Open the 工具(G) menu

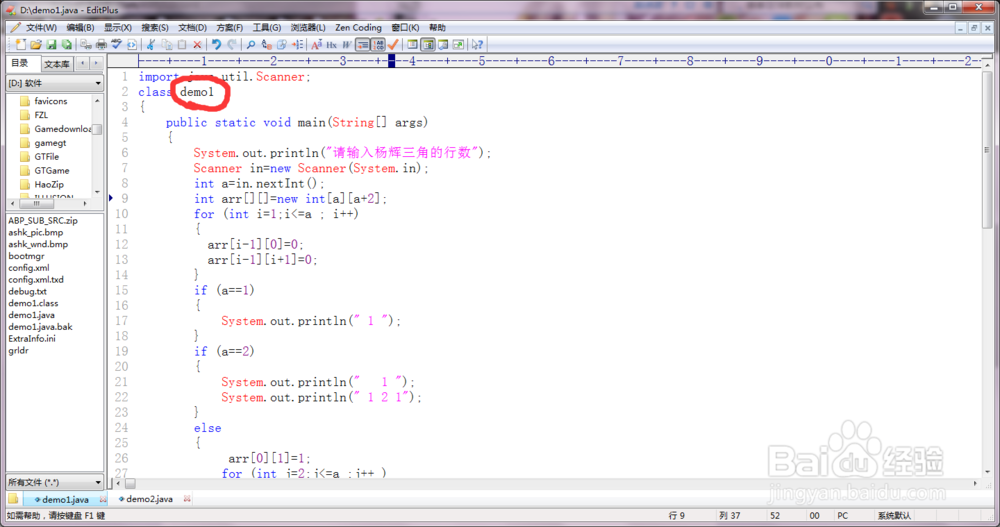[x=267, y=27]
